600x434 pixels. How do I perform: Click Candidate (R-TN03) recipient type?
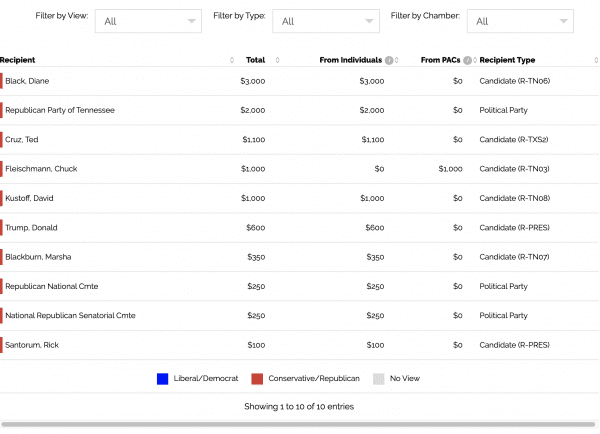[x=514, y=169]
